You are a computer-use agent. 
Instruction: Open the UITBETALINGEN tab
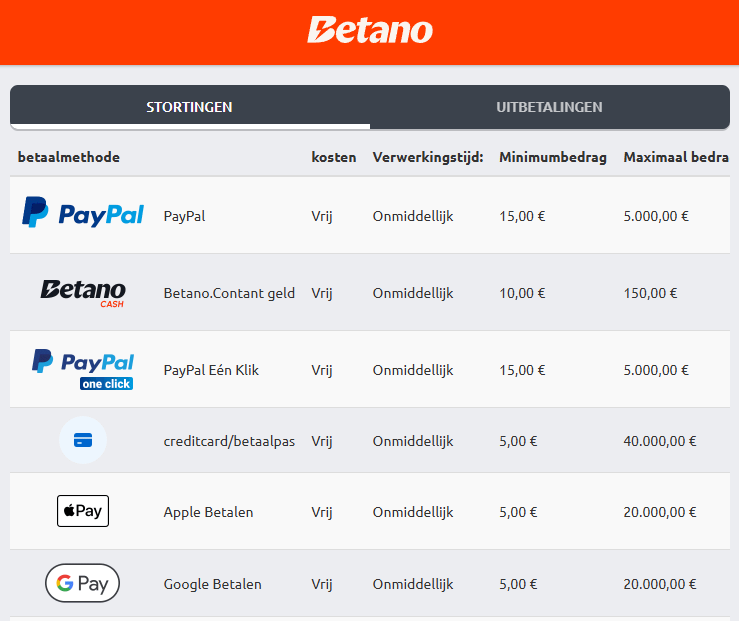(x=550, y=107)
